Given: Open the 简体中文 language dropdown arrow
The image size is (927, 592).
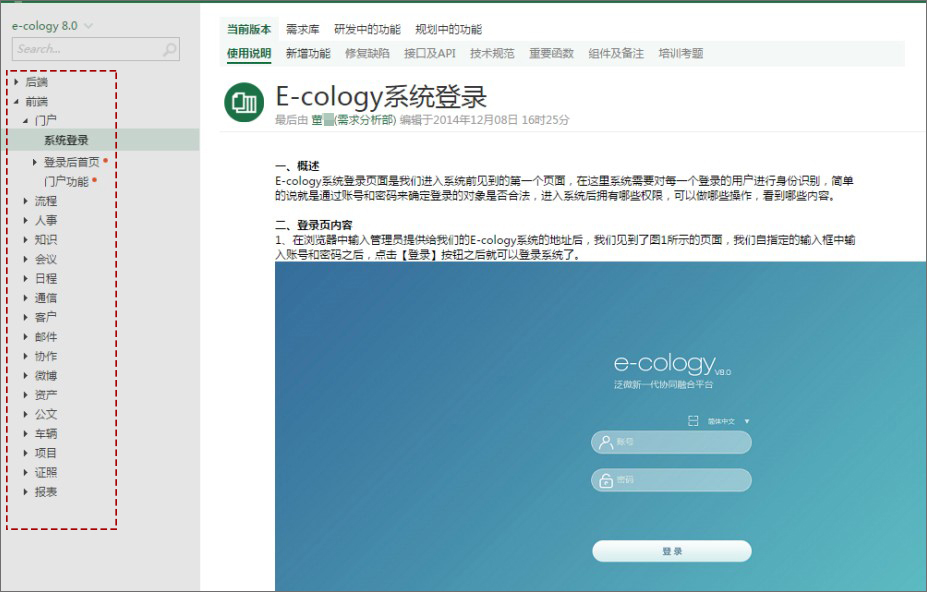Looking at the screenshot, I should (747, 421).
